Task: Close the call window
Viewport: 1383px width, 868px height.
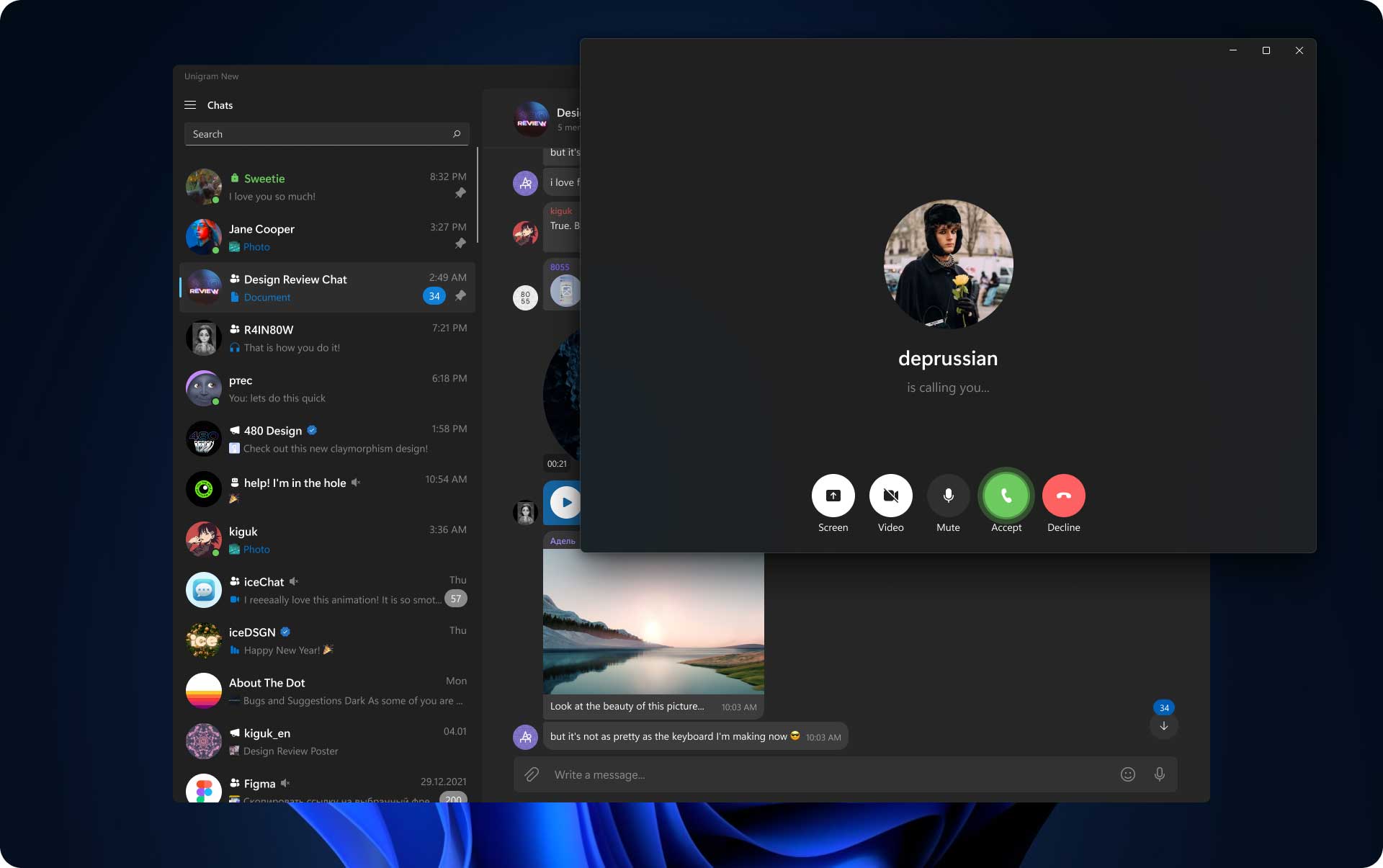Action: [1299, 50]
